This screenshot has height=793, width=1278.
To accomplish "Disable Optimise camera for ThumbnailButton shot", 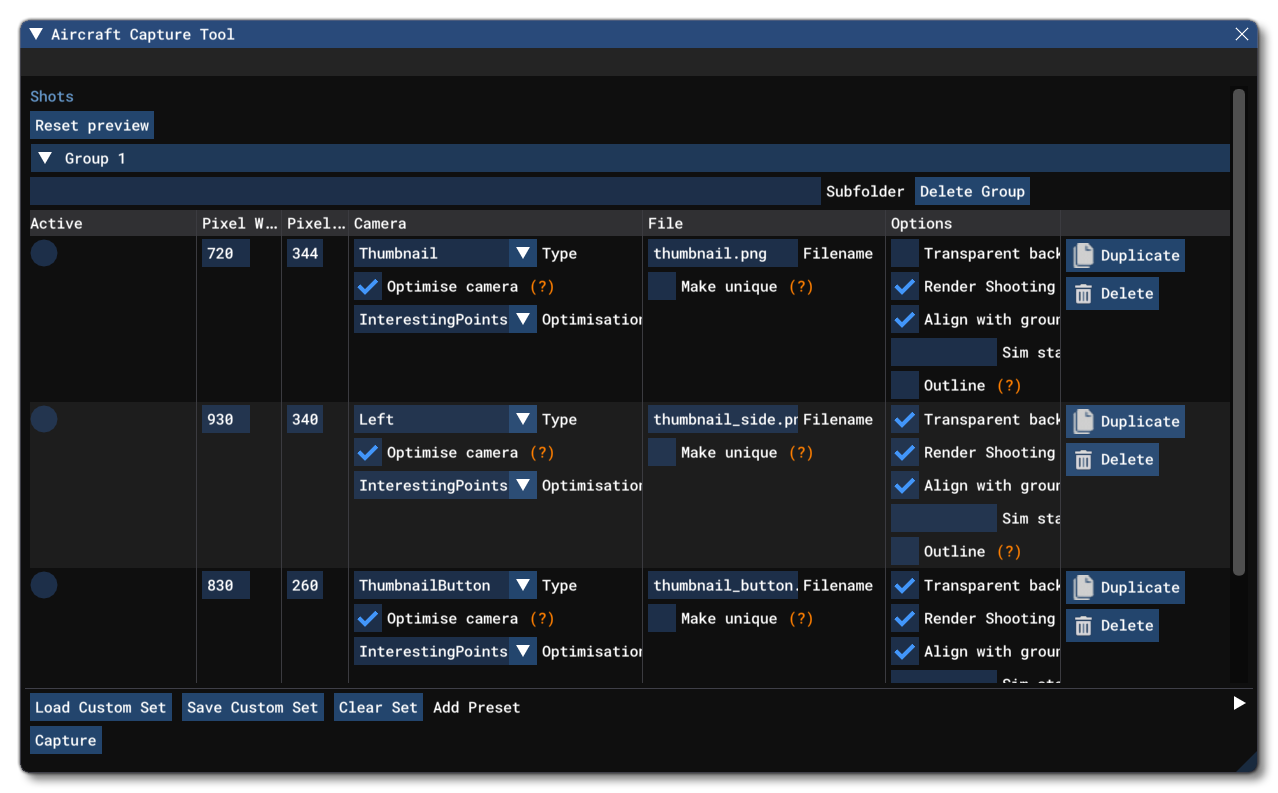I will 368,619.
